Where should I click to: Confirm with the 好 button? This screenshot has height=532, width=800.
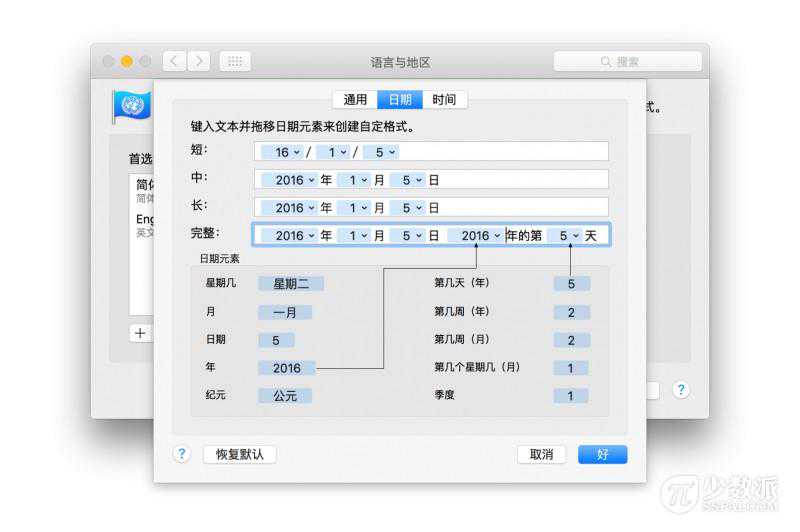[603, 454]
